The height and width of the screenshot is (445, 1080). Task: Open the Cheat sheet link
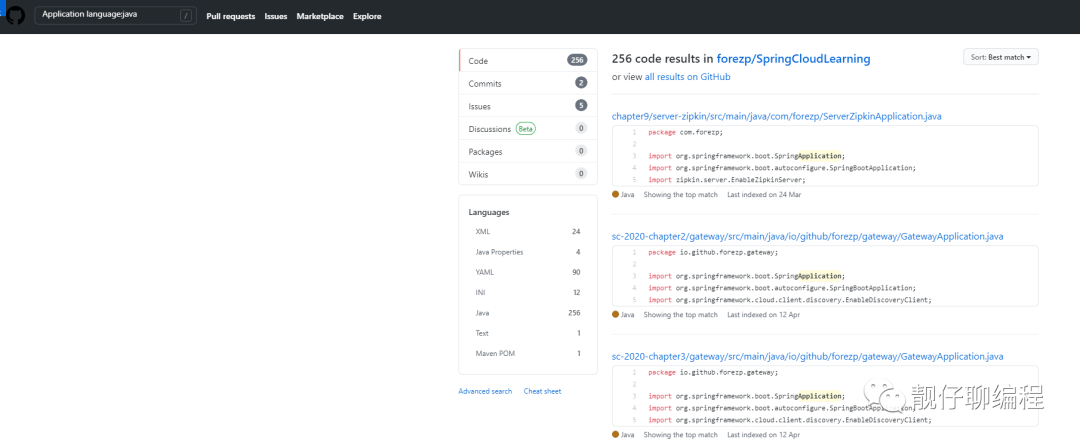pyautogui.click(x=543, y=391)
